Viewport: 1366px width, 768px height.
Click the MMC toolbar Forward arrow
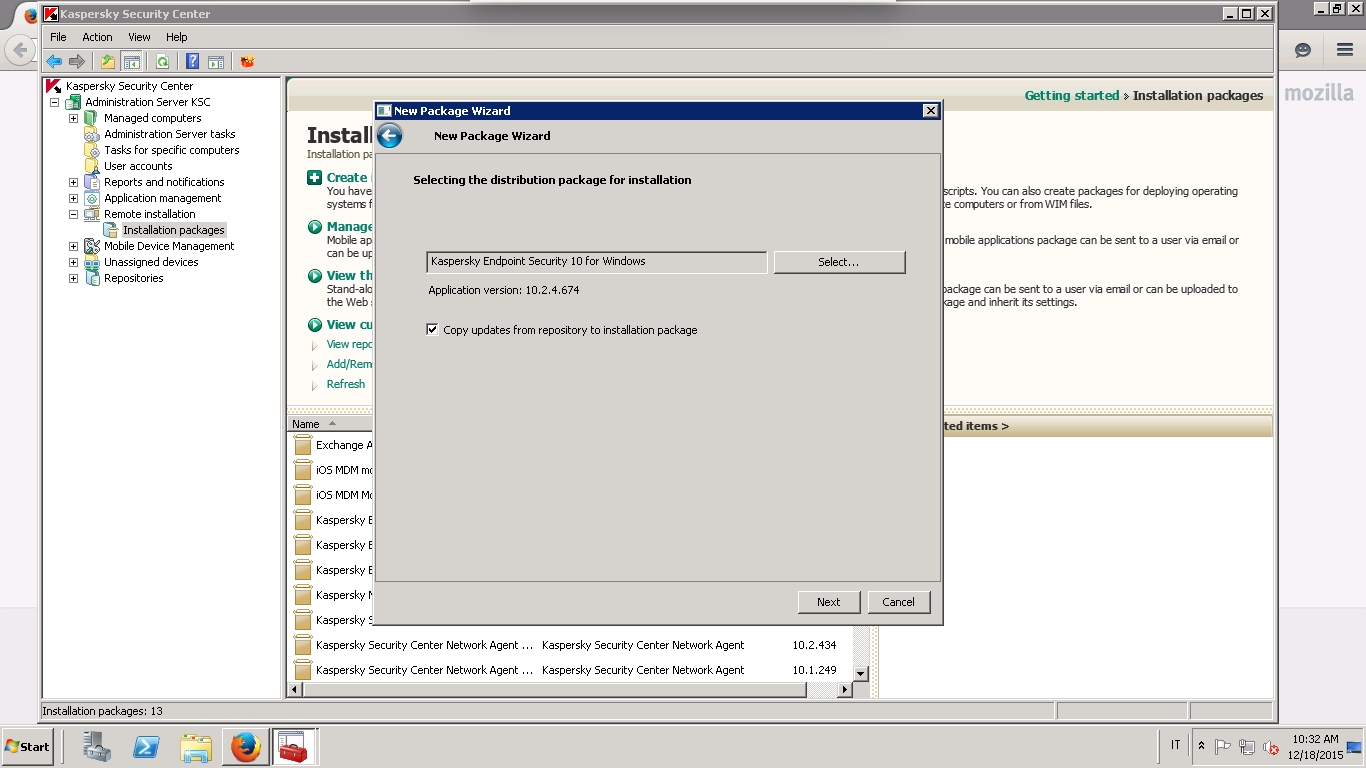(x=77, y=61)
